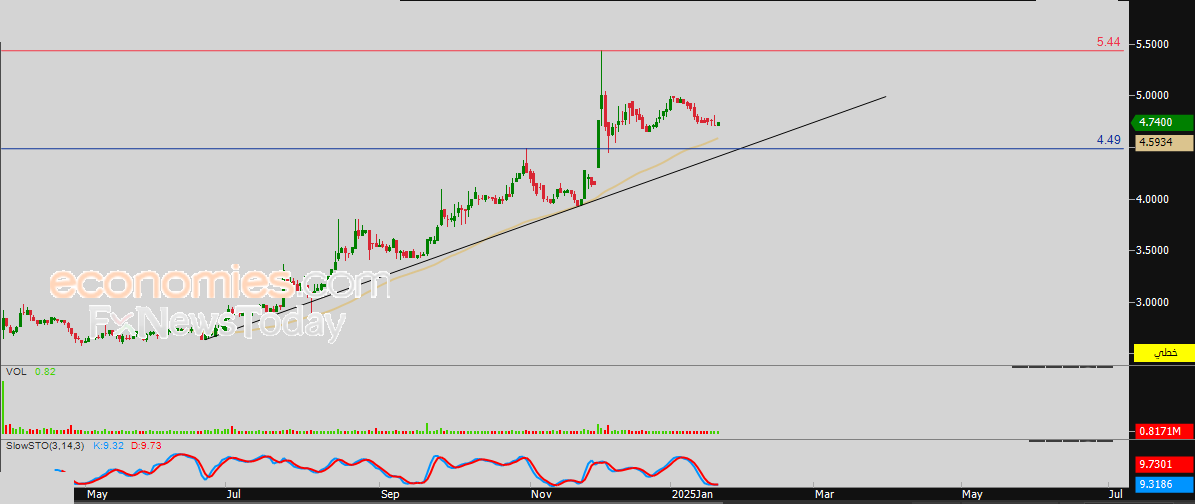Click the D:9.73 stochastic value
The width and height of the screenshot is (1195, 504).
click(x=147, y=445)
